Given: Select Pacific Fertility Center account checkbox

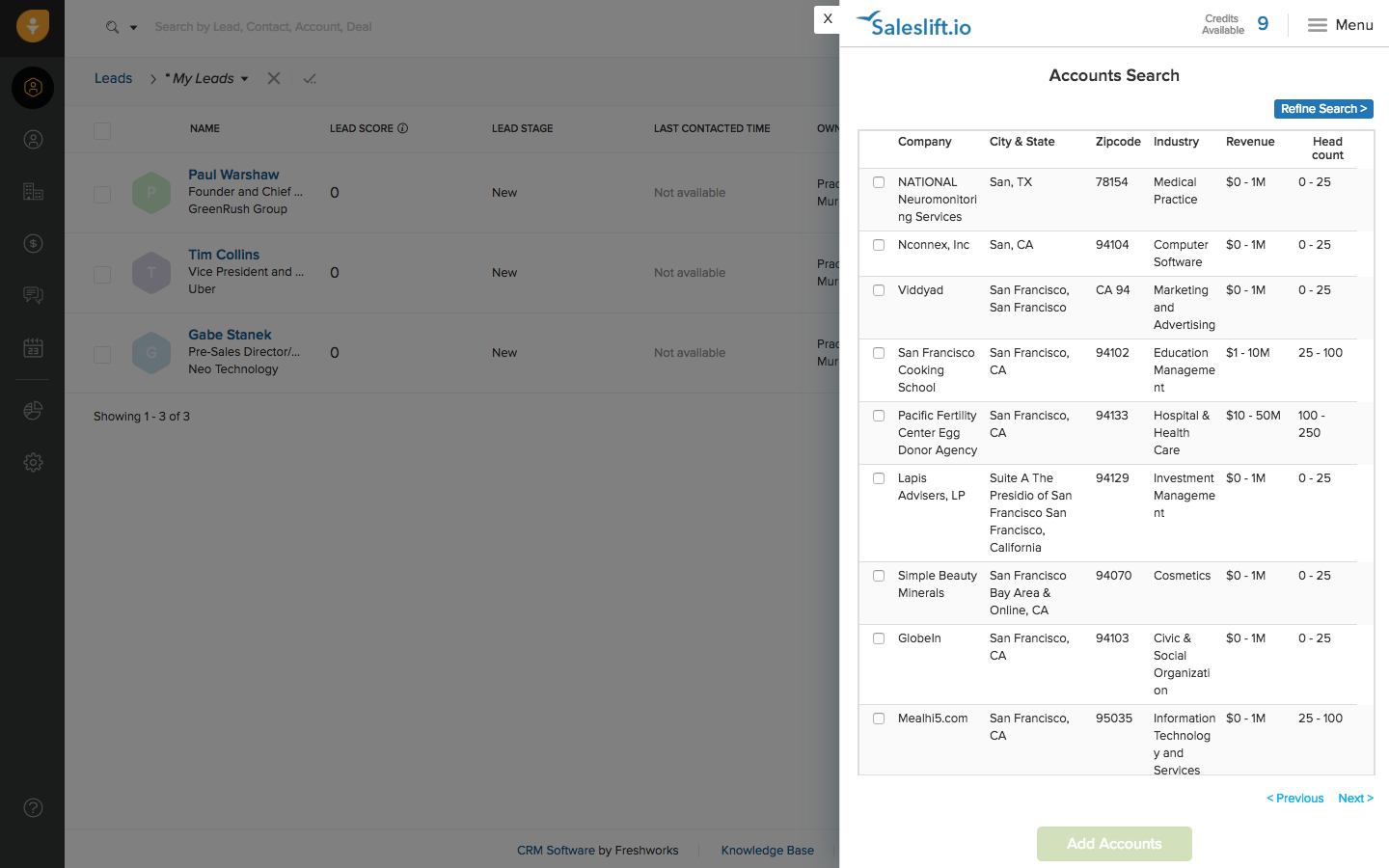Looking at the screenshot, I should point(879,416).
